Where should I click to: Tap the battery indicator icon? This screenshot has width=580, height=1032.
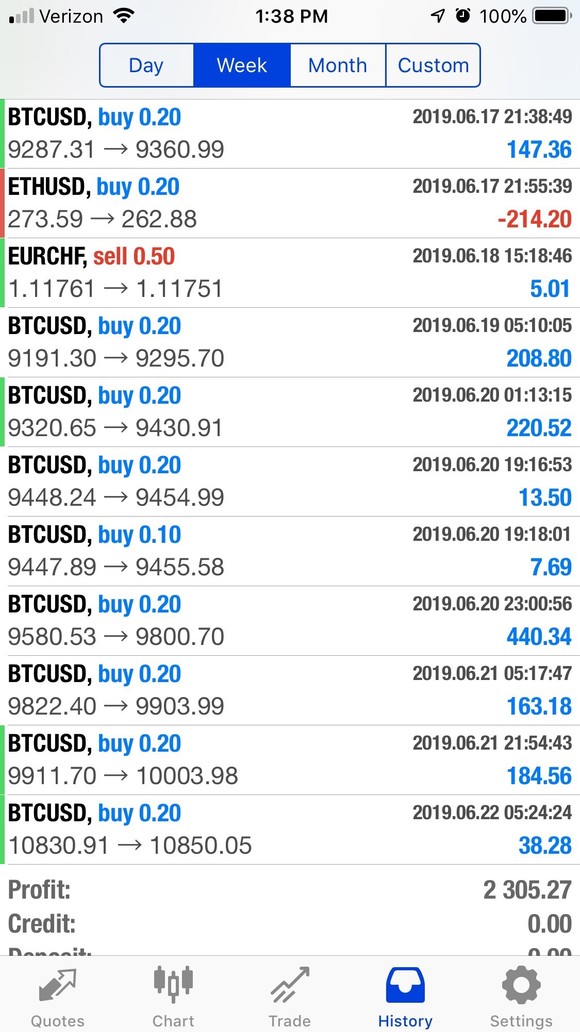point(553,16)
